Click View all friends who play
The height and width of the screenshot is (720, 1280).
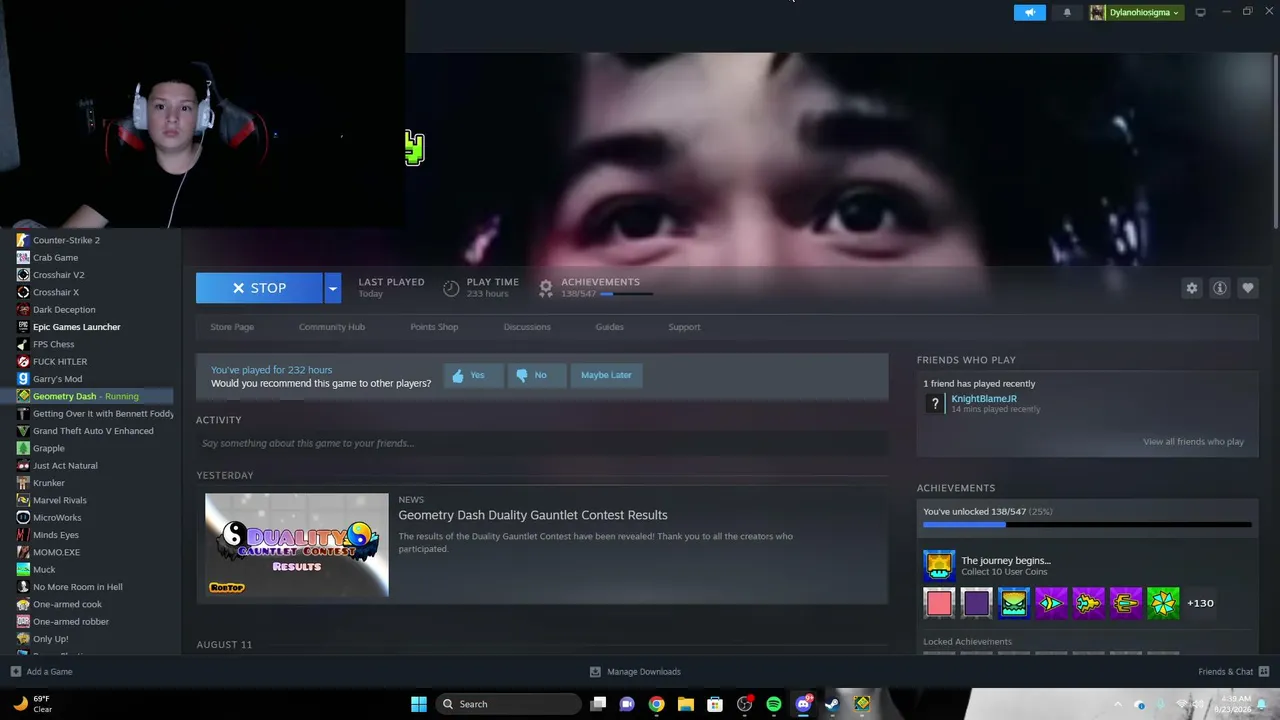pos(1193,442)
